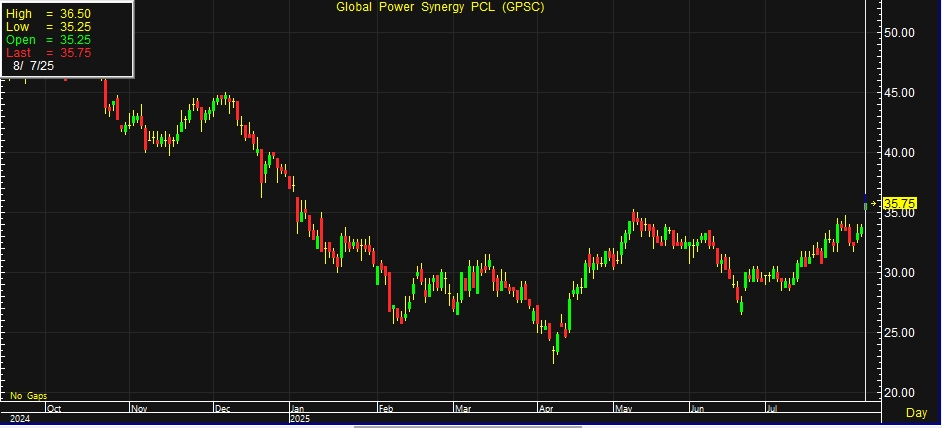
Task: Click the Low = 35.25 readout
Action: pyautogui.click(x=48, y=26)
